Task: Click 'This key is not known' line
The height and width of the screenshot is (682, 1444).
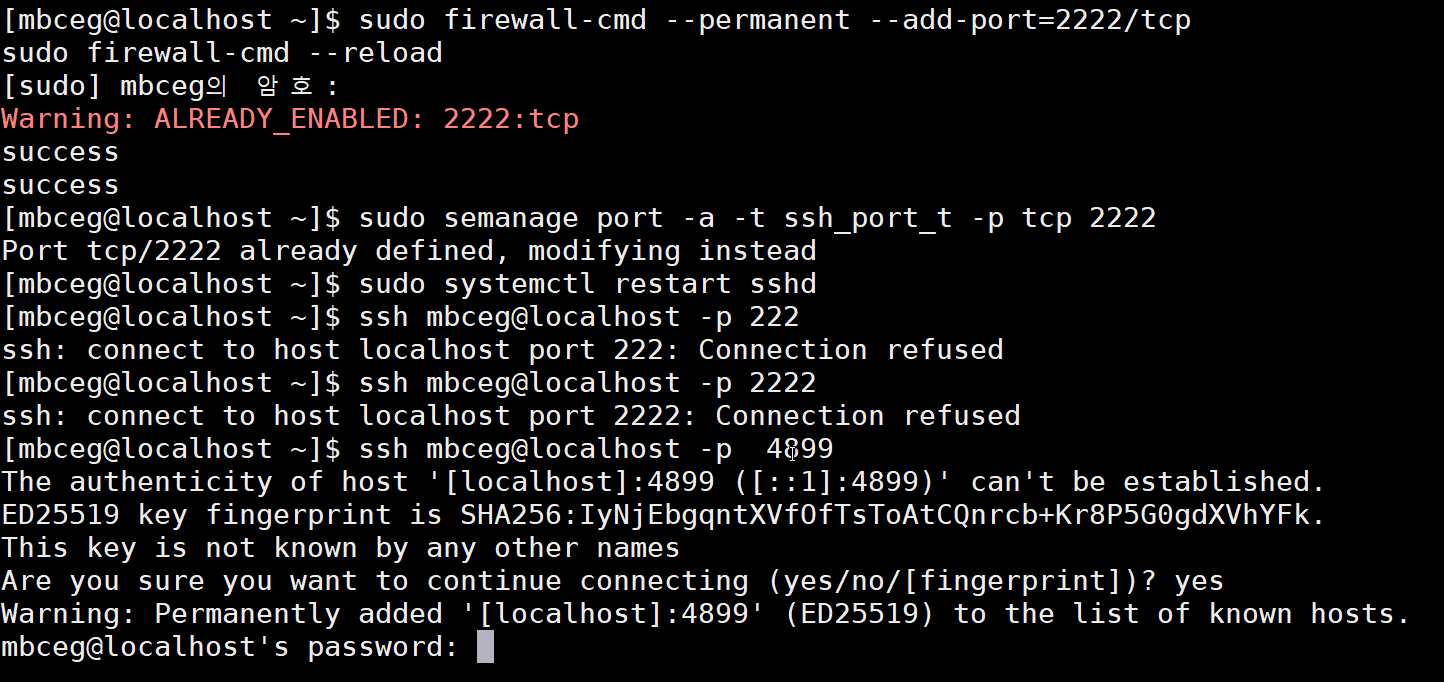Action: click(x=341, y=547)
